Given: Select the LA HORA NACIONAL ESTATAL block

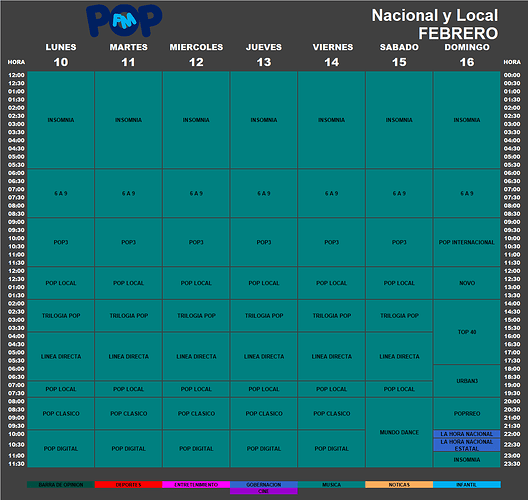Looking at the screenshot, I should pos(467,445).
